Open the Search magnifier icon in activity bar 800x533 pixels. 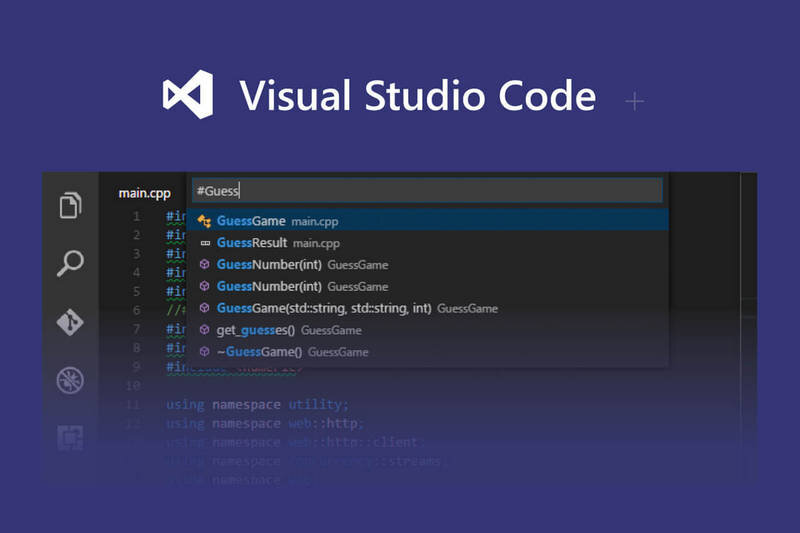pyautogui.click(x=70, y=263)
